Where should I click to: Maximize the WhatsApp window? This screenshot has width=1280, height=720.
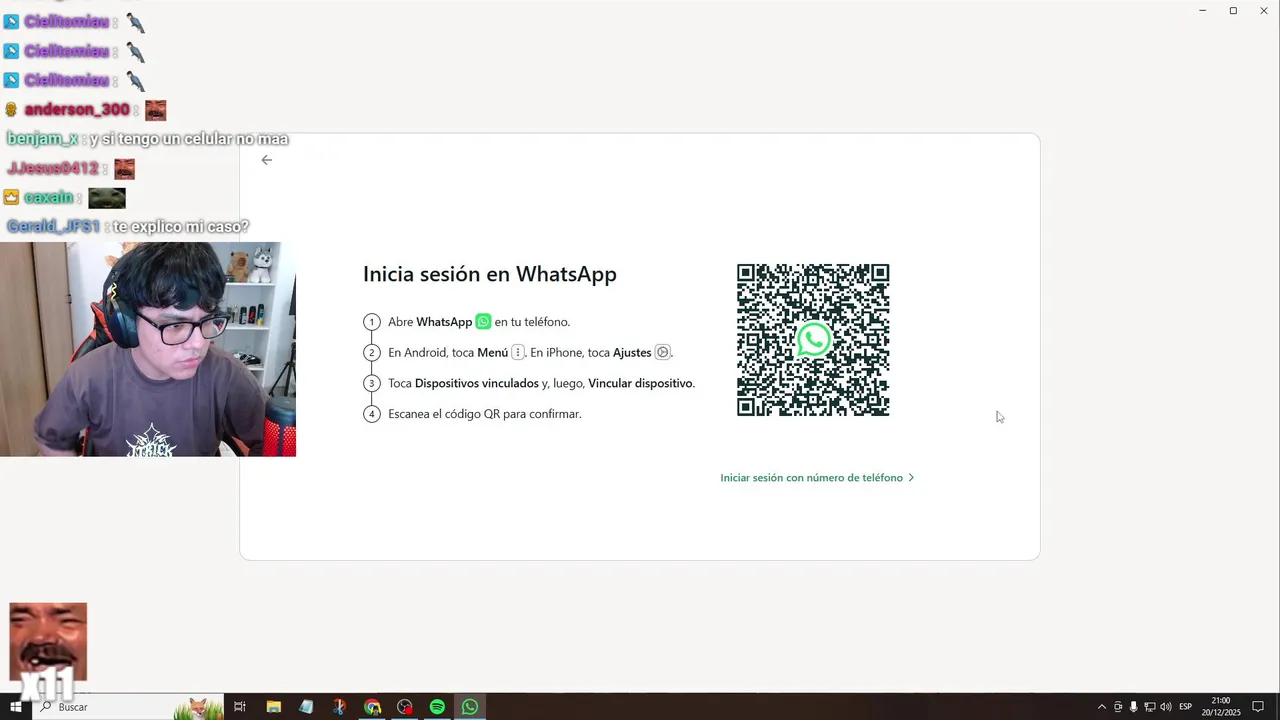pyautogui.click(x=1233, y=10)
